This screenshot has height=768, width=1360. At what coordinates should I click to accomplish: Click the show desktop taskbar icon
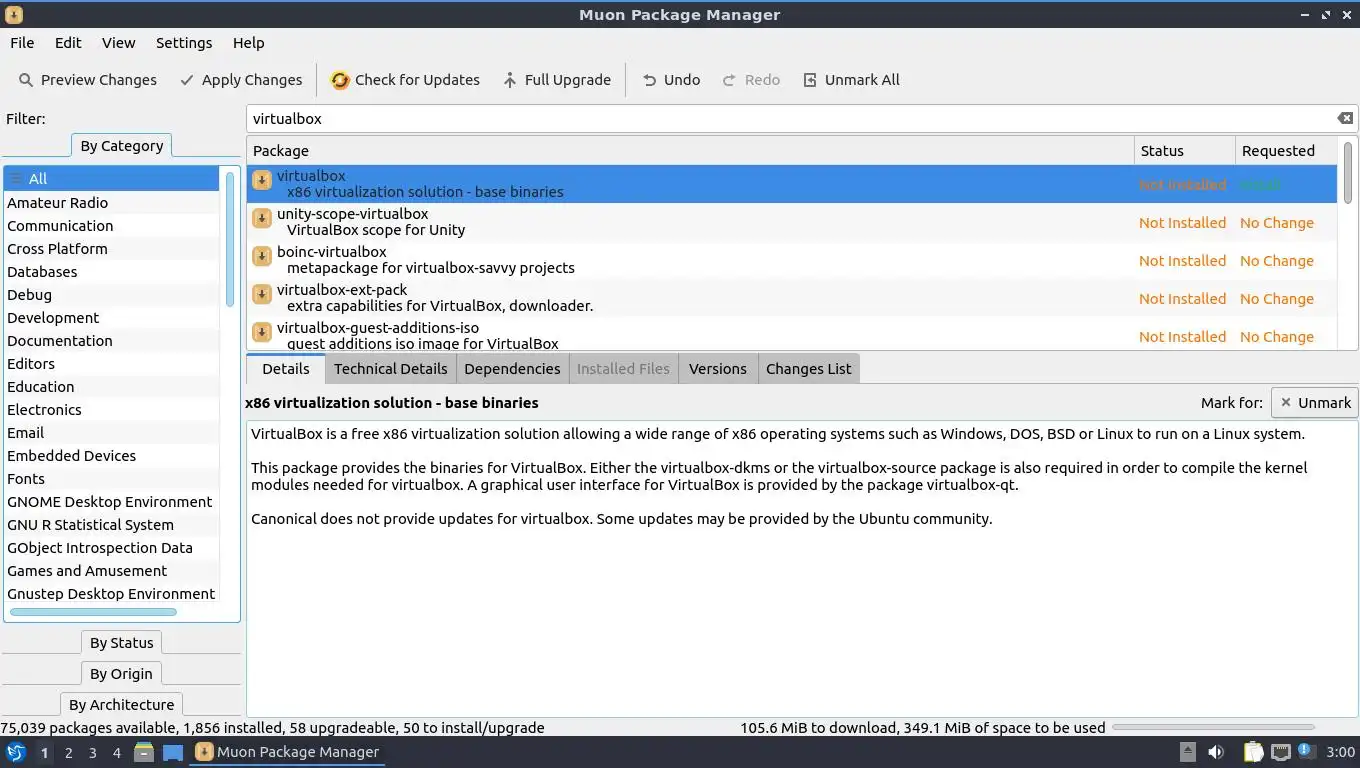[x=173, y=752]
